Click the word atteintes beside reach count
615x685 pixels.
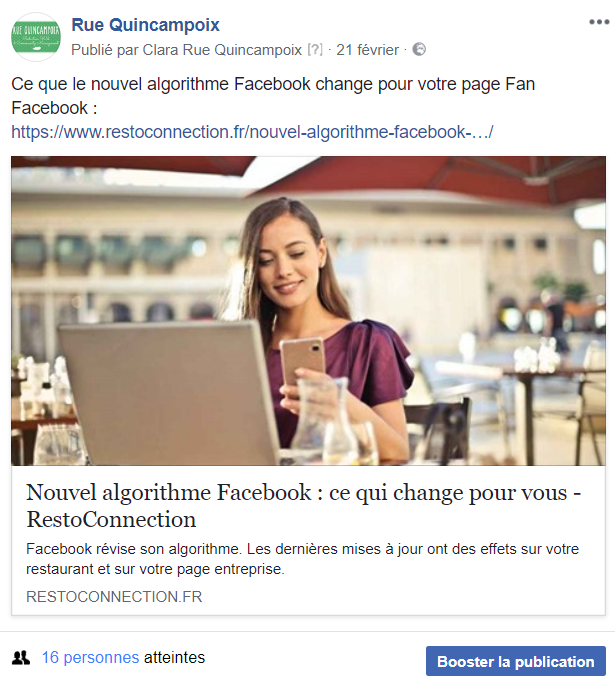coord(174,657)
